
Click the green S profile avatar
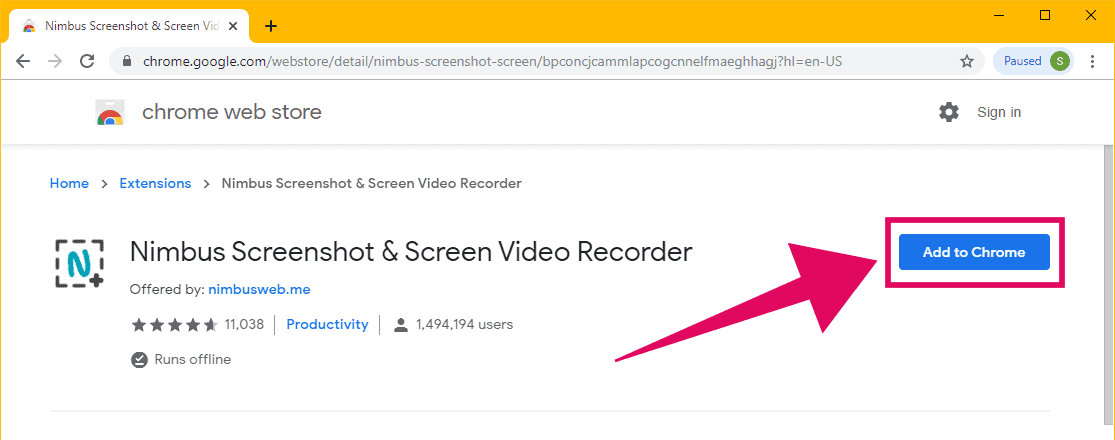[x=1060, y=61]
